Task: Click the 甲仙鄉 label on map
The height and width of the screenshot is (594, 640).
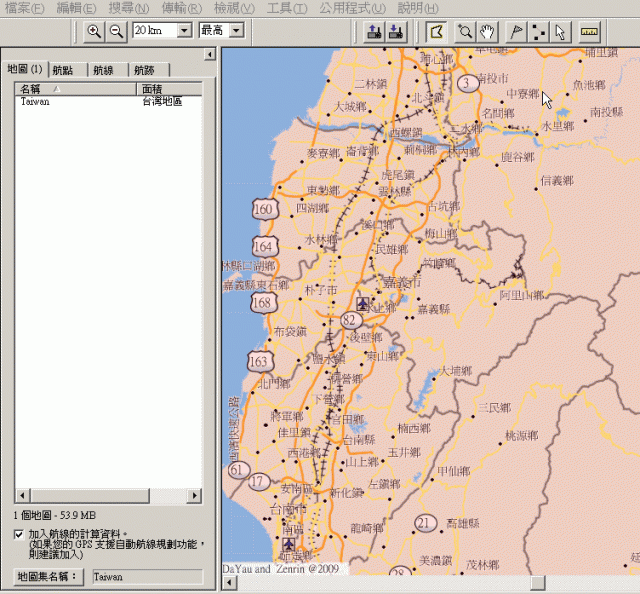Action: (x=453, y=472)
